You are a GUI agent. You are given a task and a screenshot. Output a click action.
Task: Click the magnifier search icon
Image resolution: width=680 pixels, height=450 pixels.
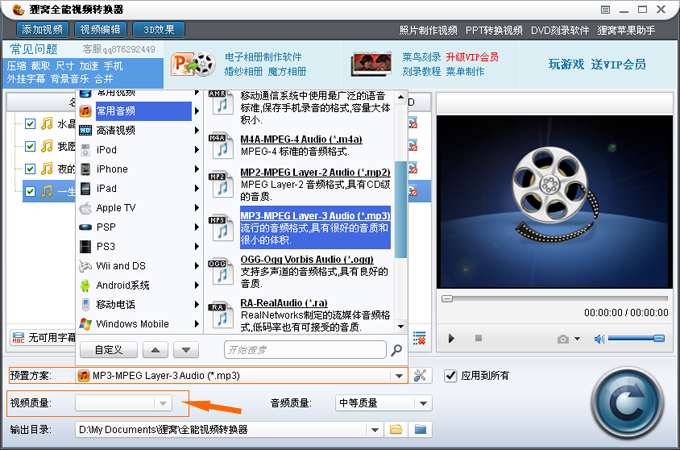396,350
